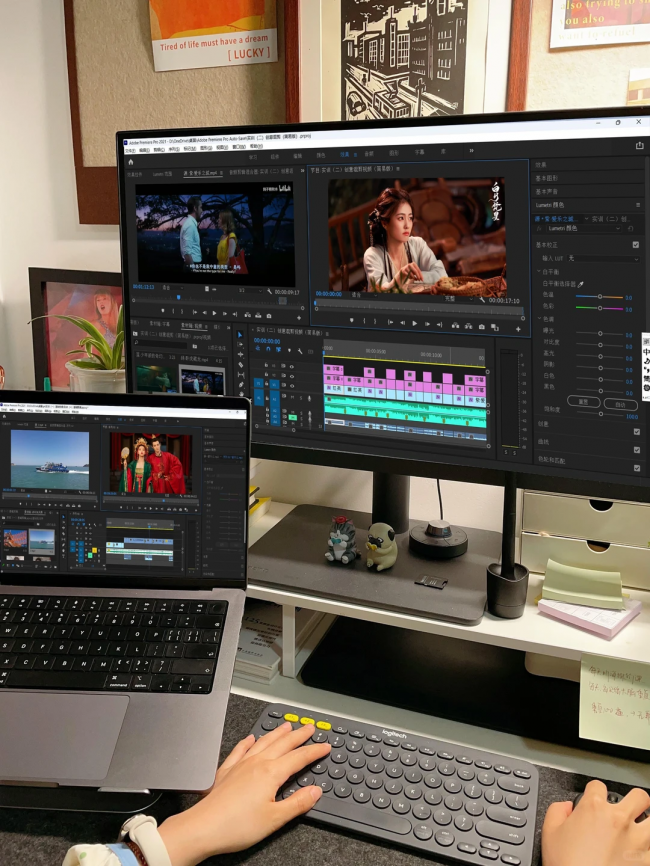
Task: Select the Selection tool in the tools panel
Action: pos(240,335)
